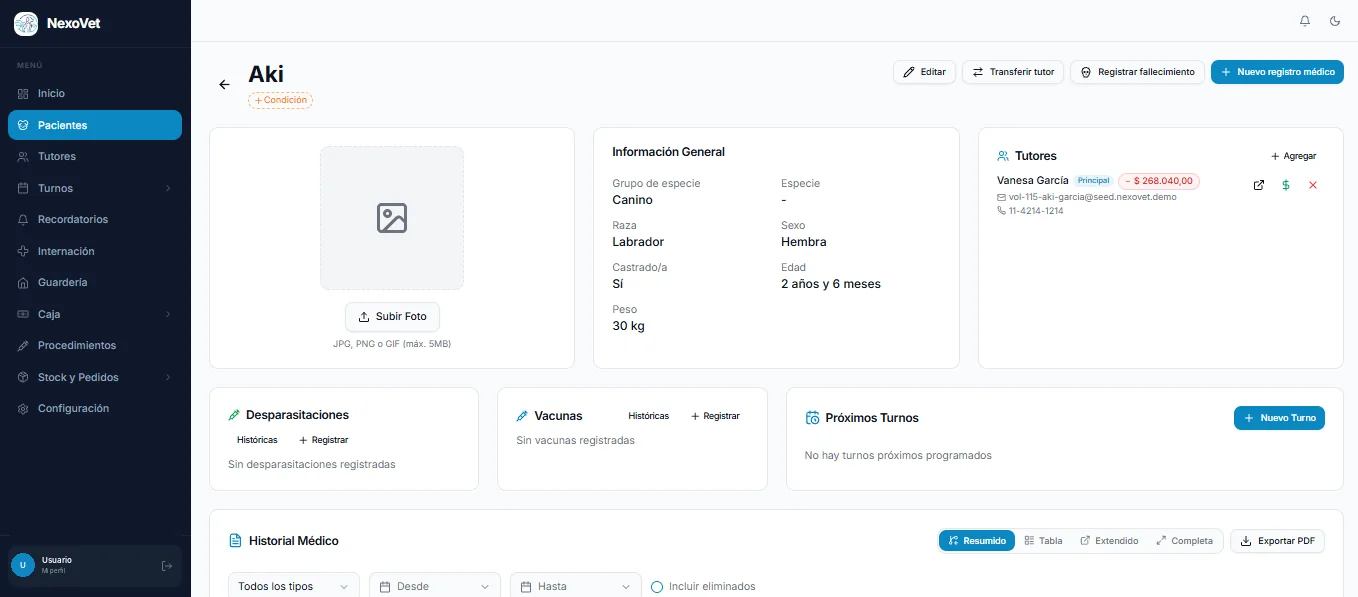Click the Subir Foto button
The image size is (1358, 597).
coord(392,316)
